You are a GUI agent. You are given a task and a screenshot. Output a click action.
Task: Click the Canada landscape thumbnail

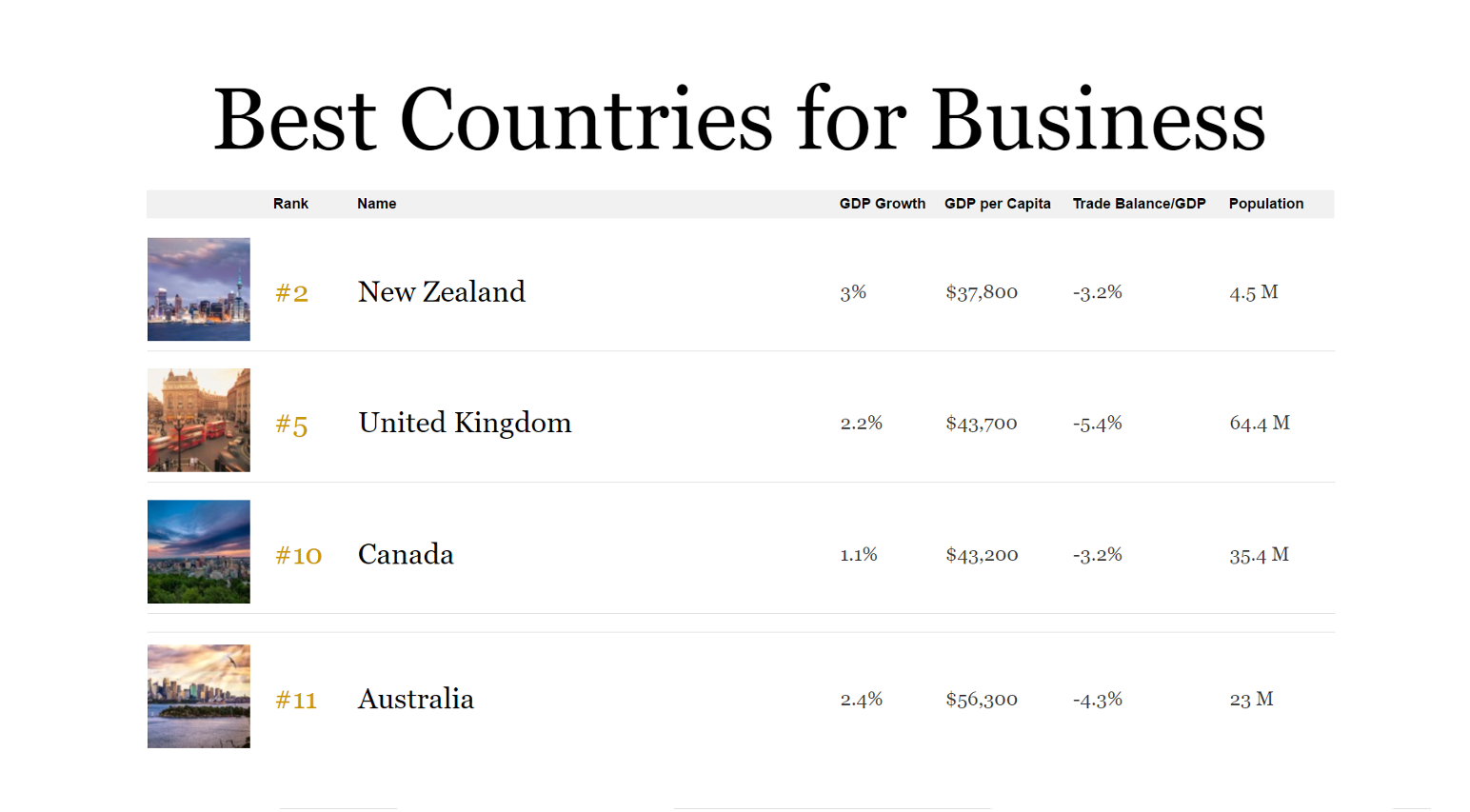199,551
